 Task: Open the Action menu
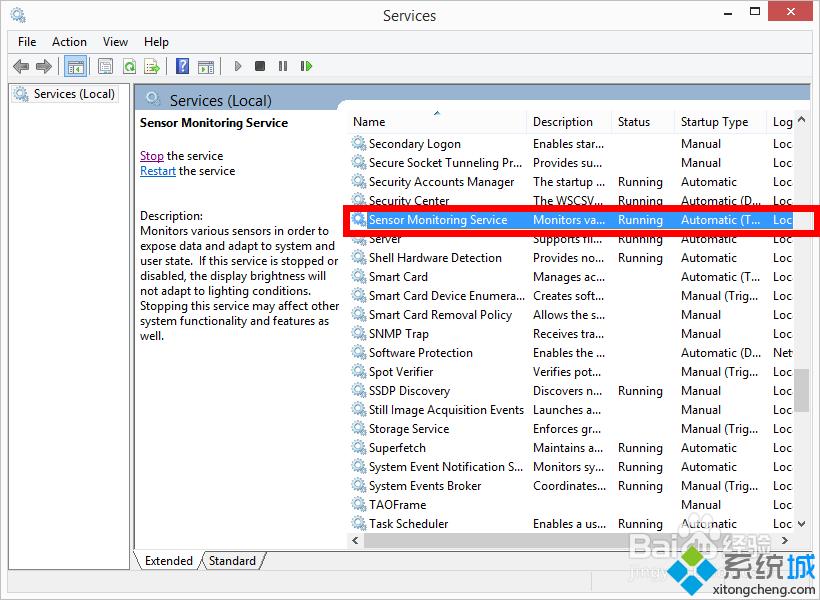coord(69,42)
